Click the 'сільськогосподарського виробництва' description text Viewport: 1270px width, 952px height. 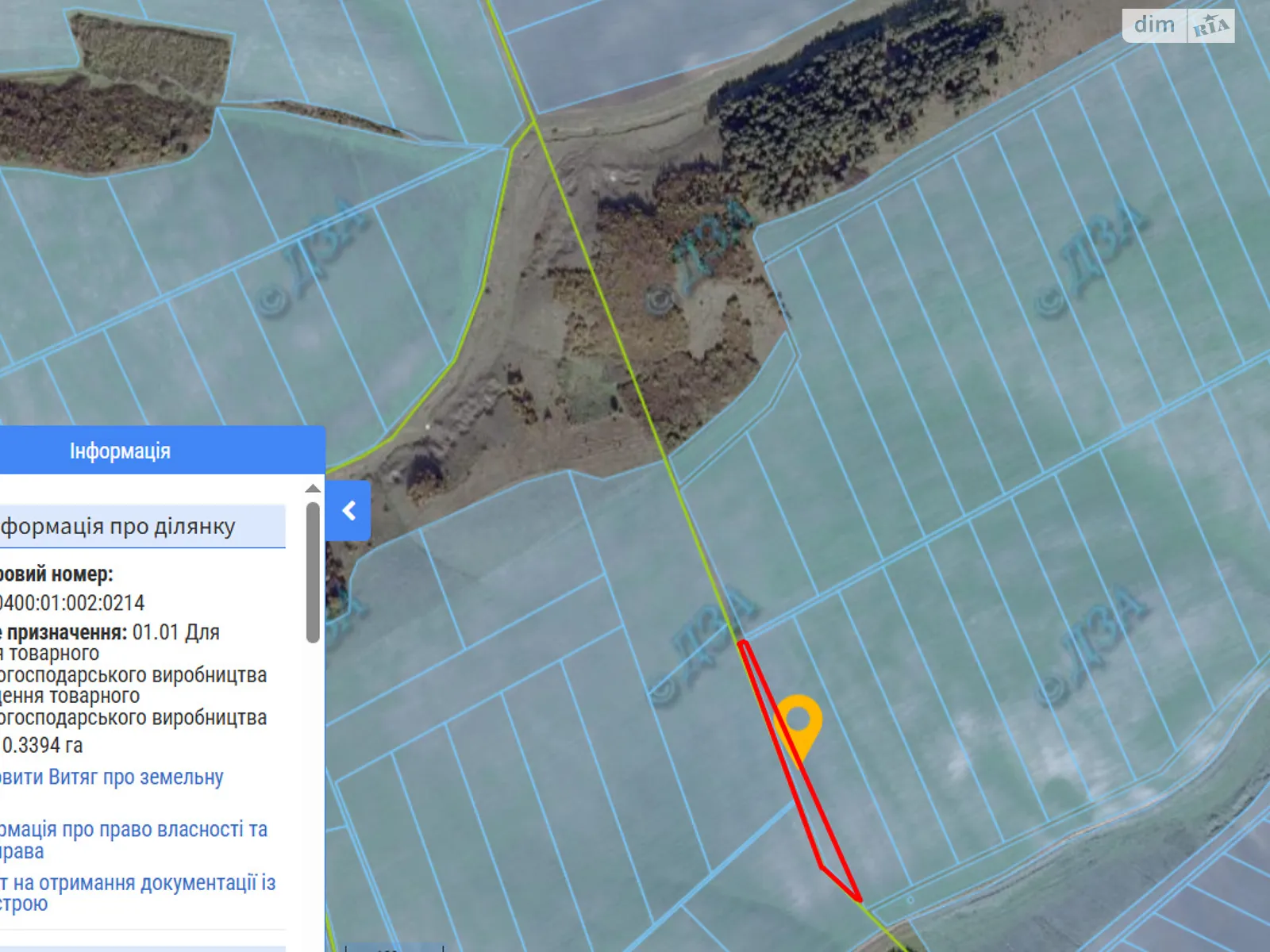133,675
